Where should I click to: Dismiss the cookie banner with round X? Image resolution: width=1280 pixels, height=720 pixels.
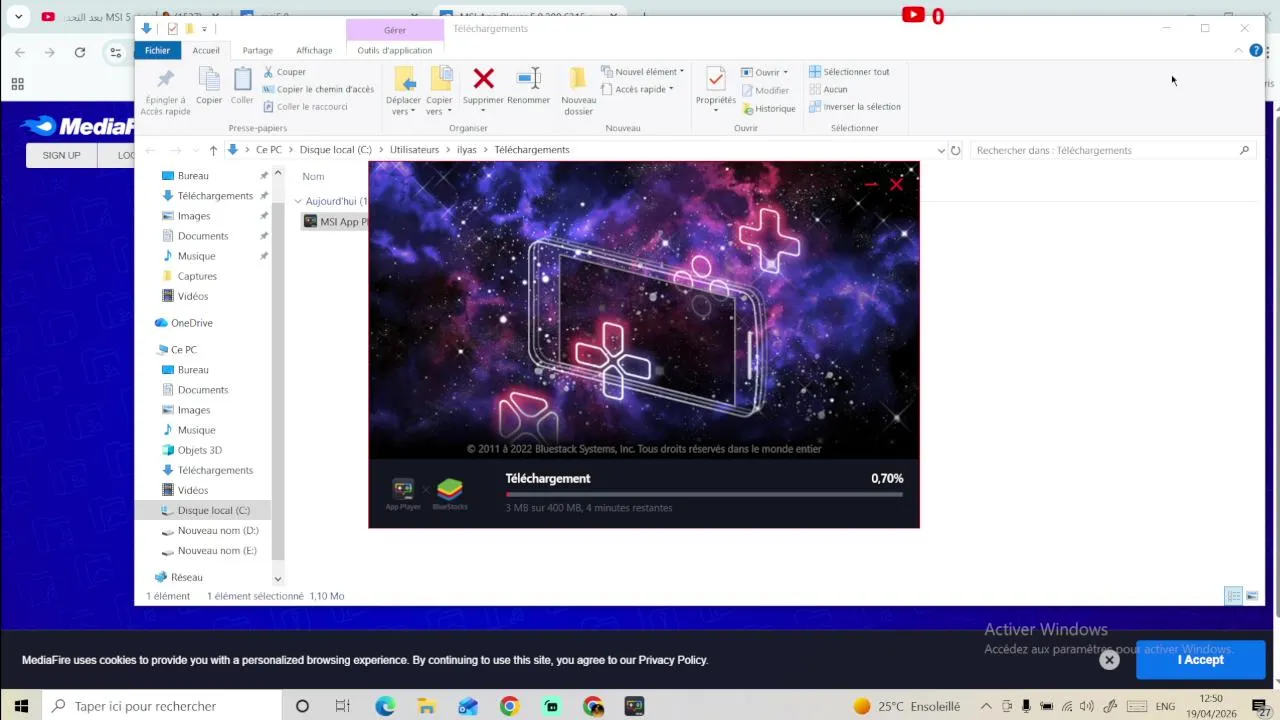pos(1109,660)
